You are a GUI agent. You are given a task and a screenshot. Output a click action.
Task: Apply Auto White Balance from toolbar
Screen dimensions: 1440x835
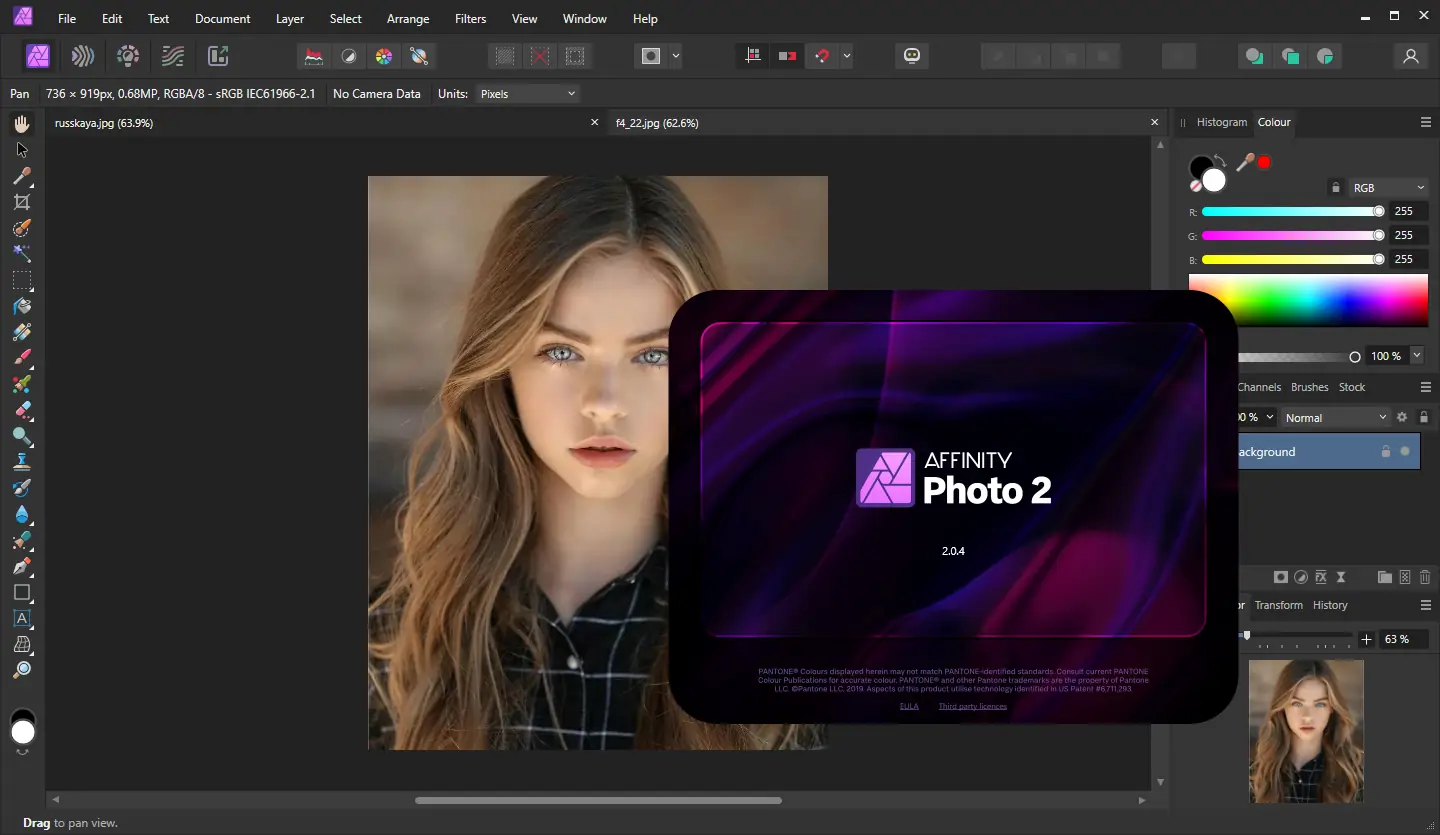[419, 56]
